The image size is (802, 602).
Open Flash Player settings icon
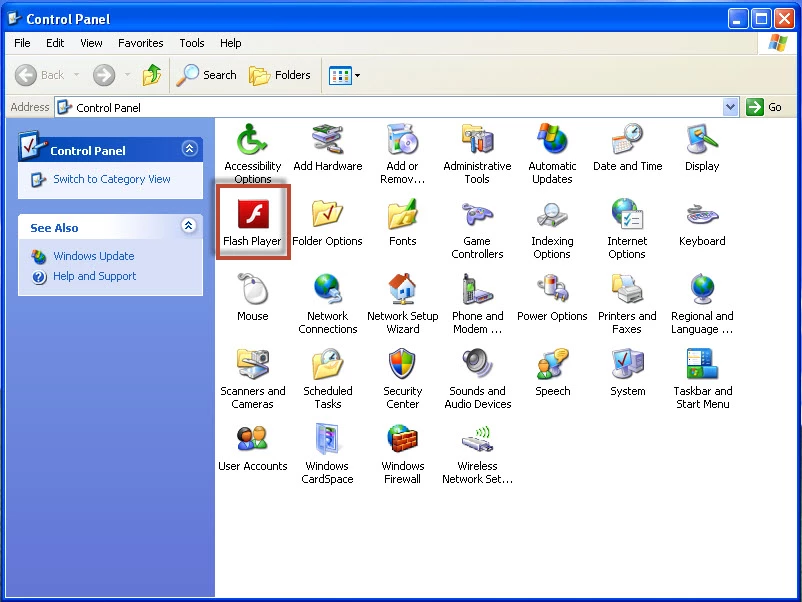tap(253, 214)
